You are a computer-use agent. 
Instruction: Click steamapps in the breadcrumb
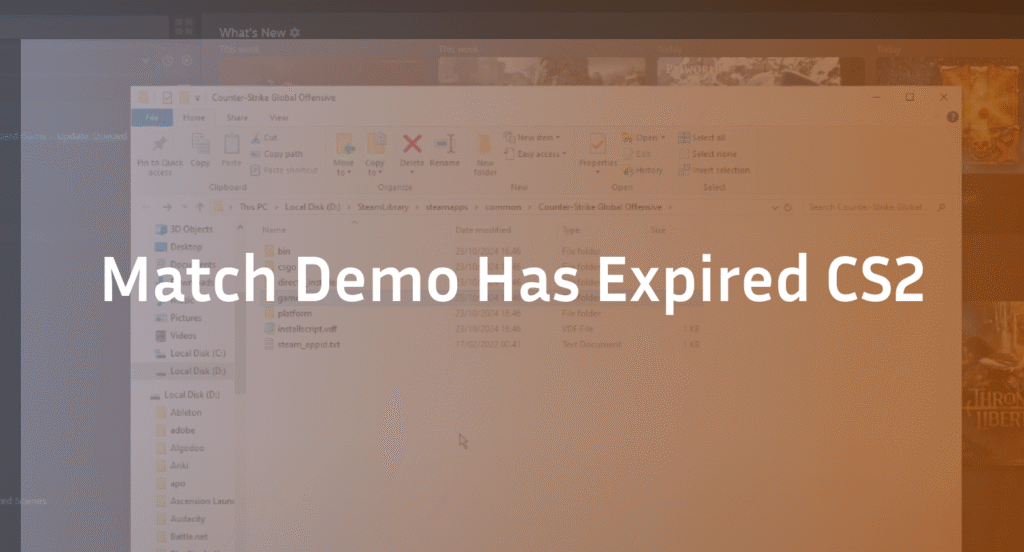(447, 207)
